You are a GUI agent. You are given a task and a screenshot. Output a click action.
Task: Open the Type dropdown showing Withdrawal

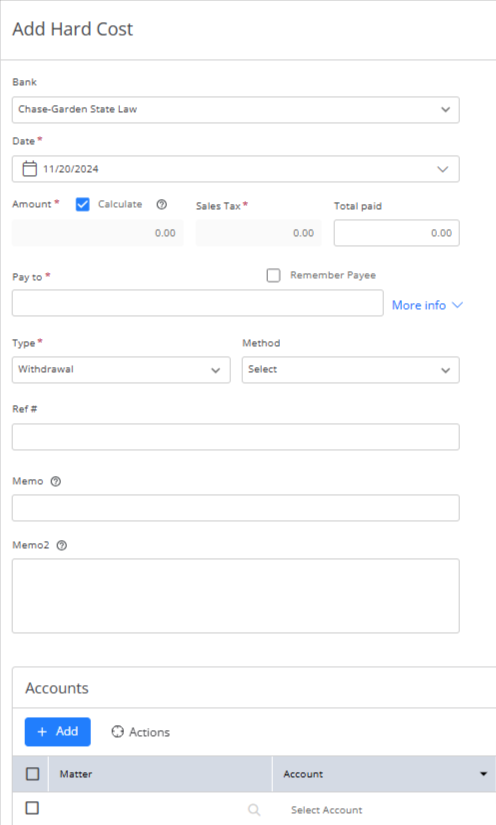click(121, 370)
